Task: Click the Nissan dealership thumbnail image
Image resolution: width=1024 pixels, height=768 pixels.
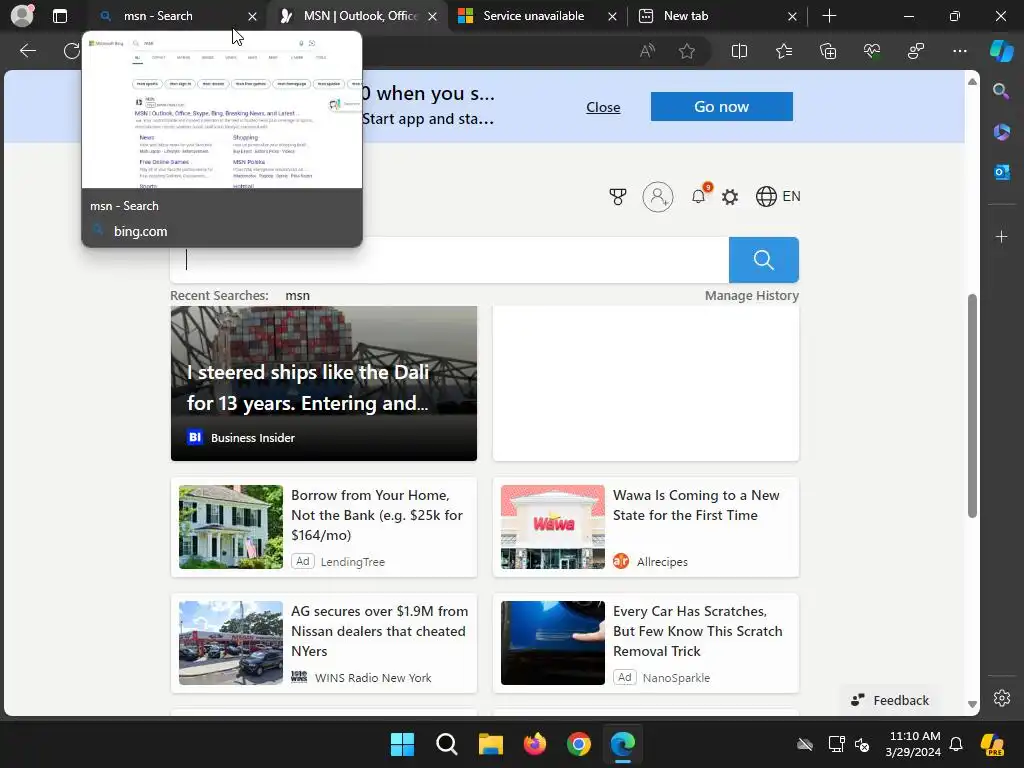Action: tap(231, 643)
